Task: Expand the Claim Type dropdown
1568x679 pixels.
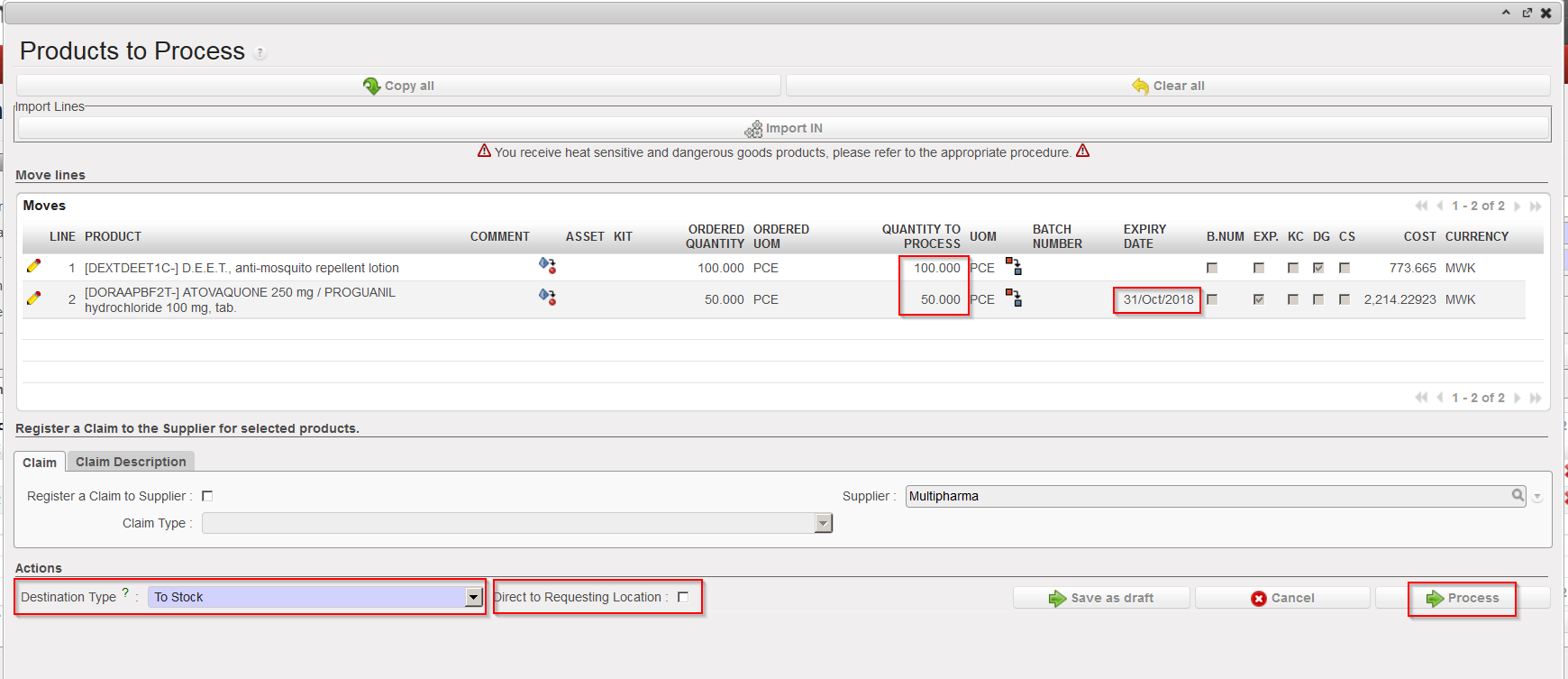Action: tap(823, 523)
